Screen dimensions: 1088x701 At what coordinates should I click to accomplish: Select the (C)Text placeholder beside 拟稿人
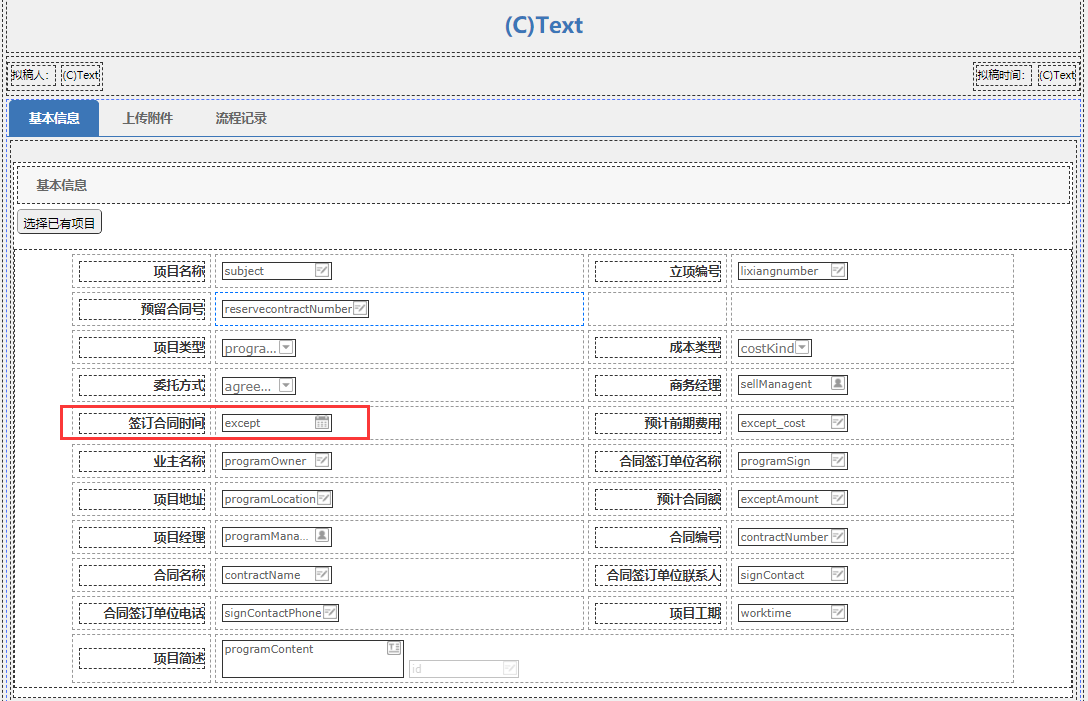[x=81, y=75]
